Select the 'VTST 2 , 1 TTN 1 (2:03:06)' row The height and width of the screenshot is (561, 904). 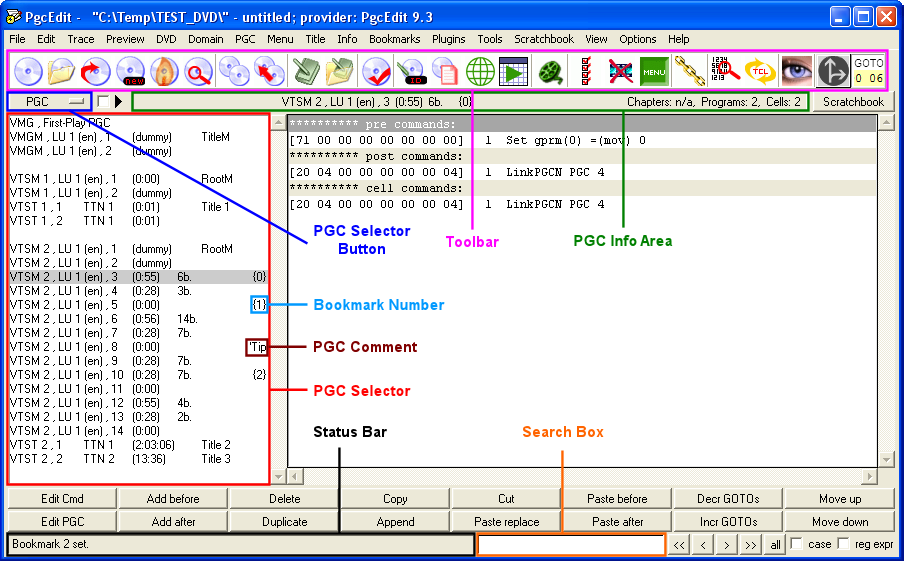click(x=138, y=445)
